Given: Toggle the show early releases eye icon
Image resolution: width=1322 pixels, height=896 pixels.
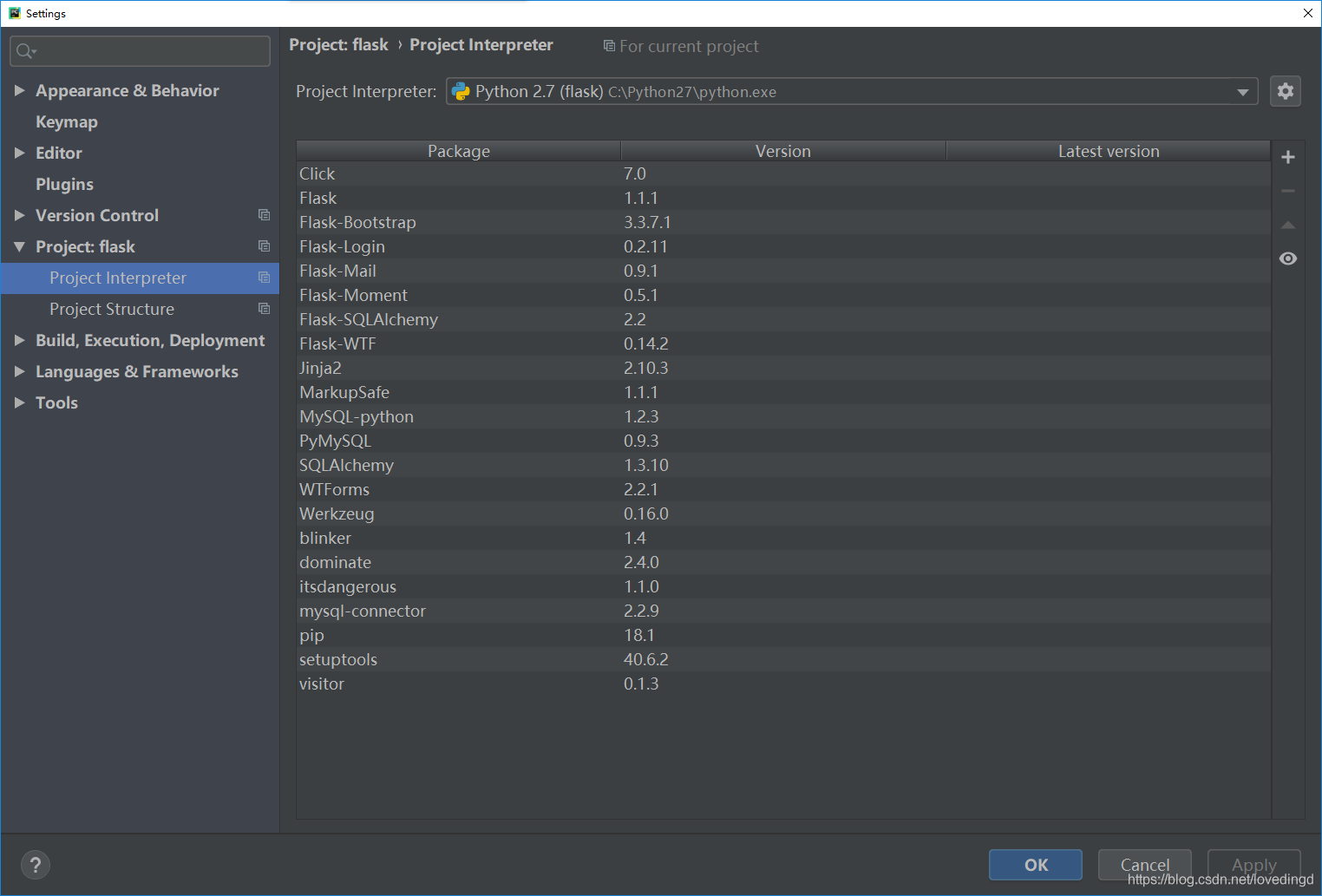Looking at the screenshot, I should 1288,258.
